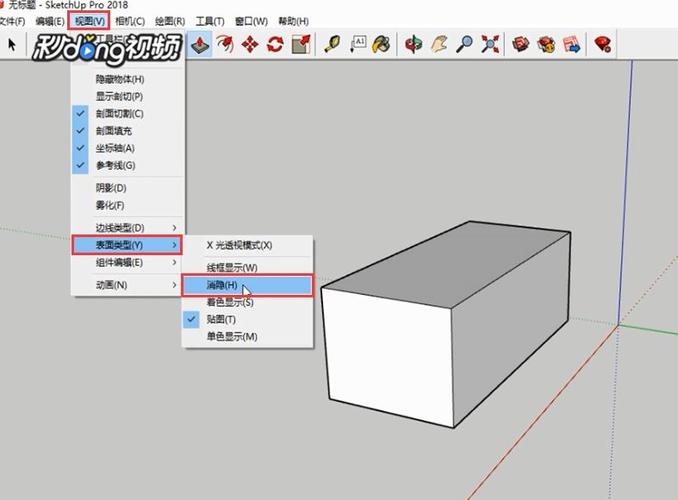Expand the 边线类型(D) submenu

coord(128,228)
